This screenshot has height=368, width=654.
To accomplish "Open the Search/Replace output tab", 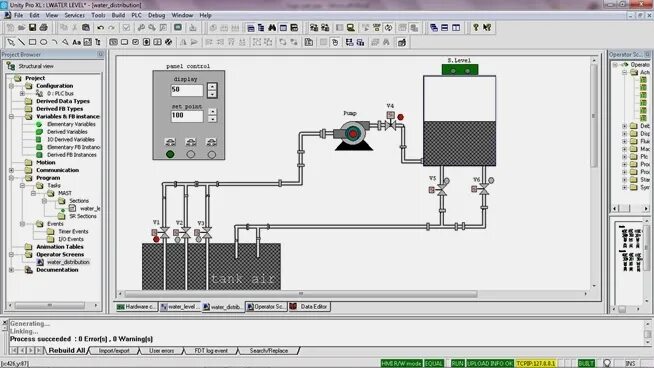I will pos(269,351).
